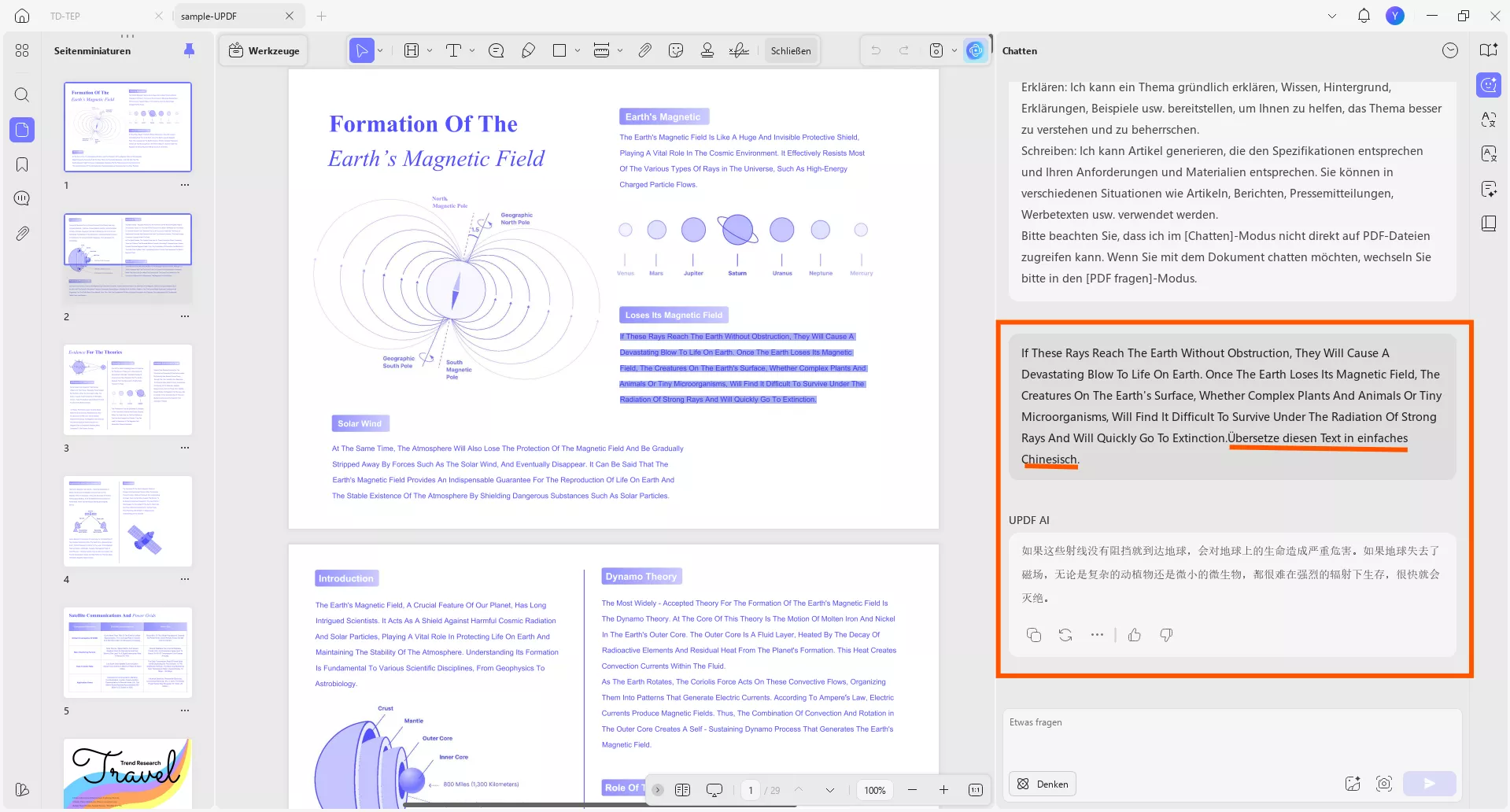Open the comment annotation tool

[497, 50]
